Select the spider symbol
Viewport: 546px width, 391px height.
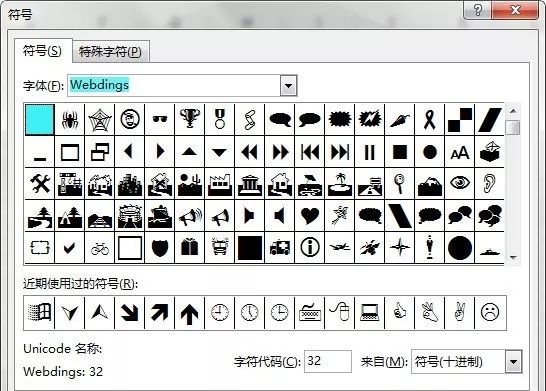coord(70,120)
